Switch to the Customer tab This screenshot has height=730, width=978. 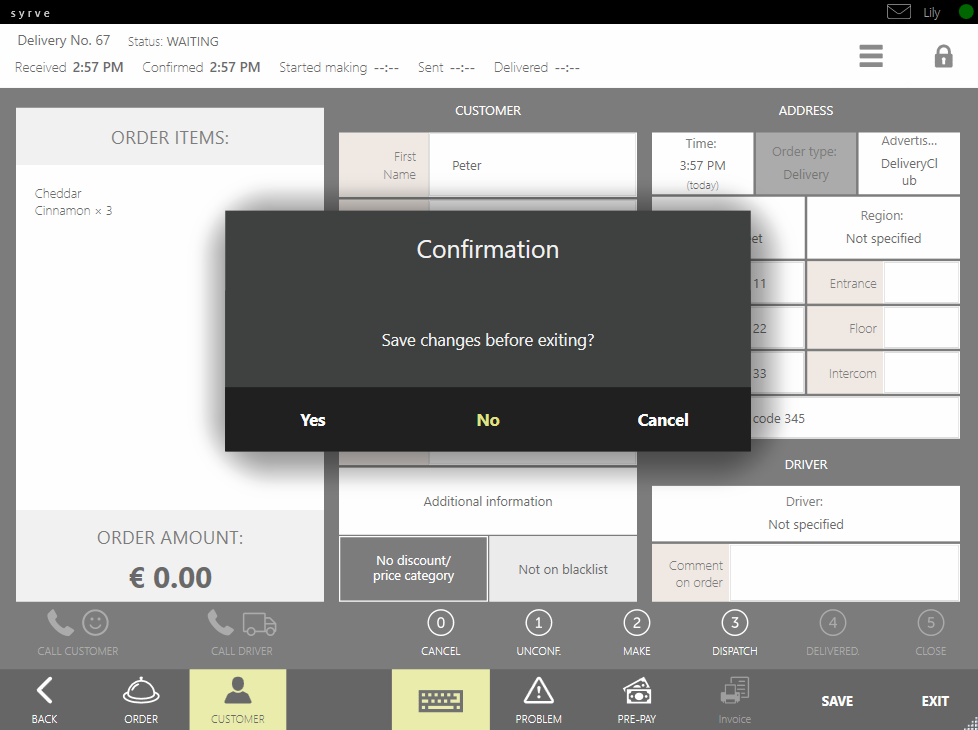pos(238,697)
